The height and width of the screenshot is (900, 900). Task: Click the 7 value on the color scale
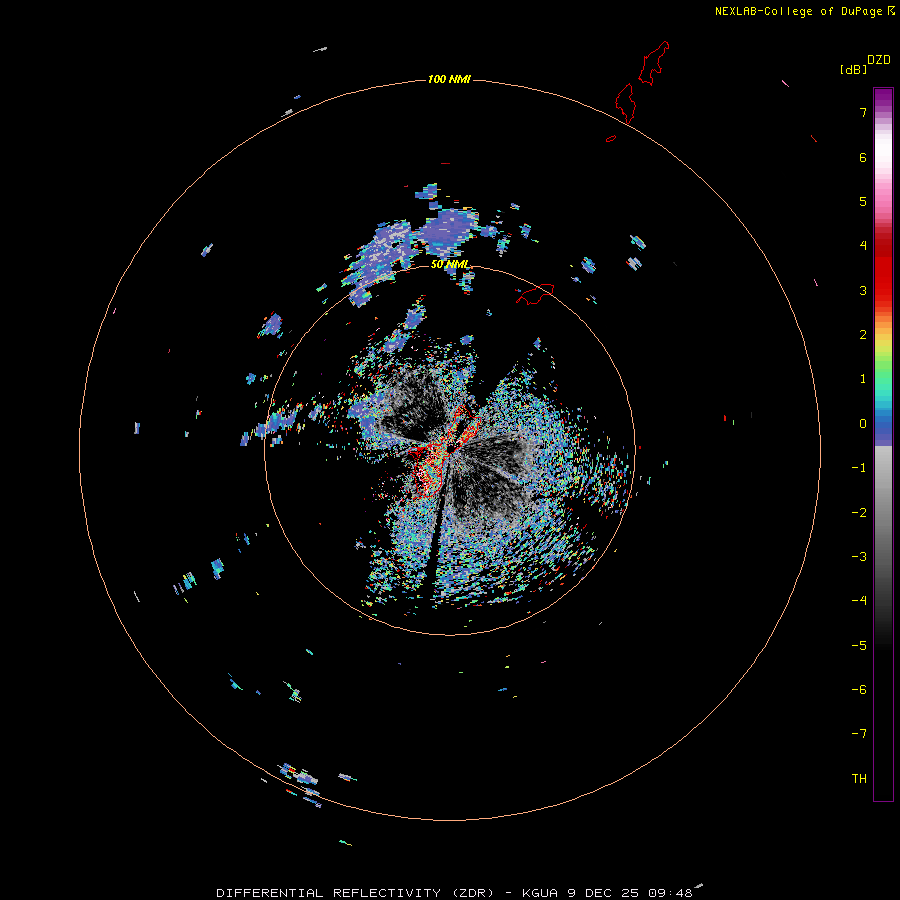pos(863,112)
